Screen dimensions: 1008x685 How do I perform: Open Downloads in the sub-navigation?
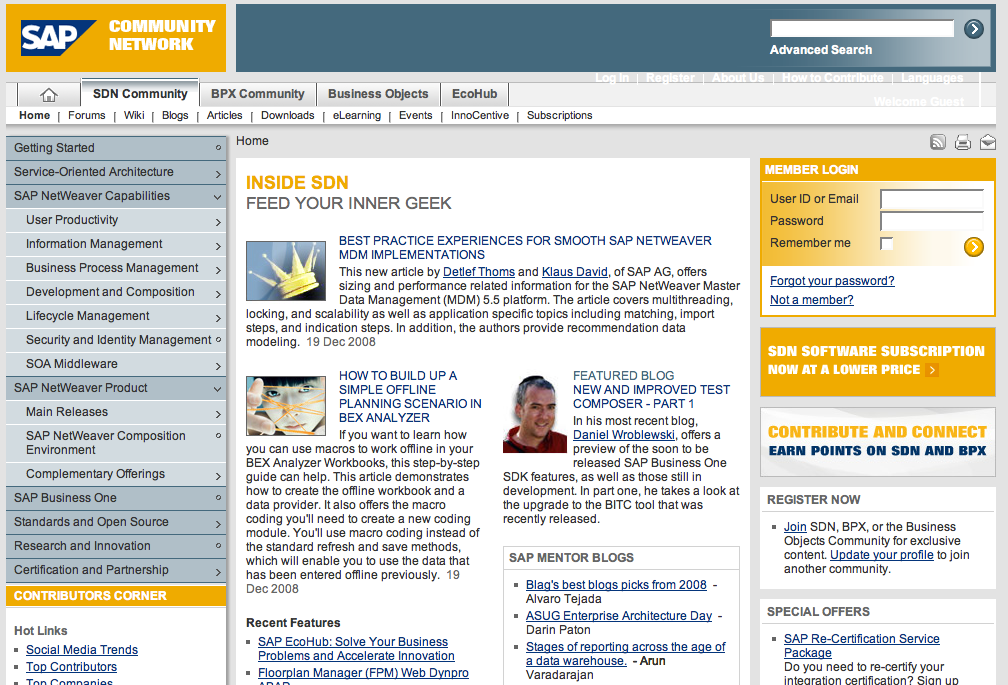click(x=287, y=115)
